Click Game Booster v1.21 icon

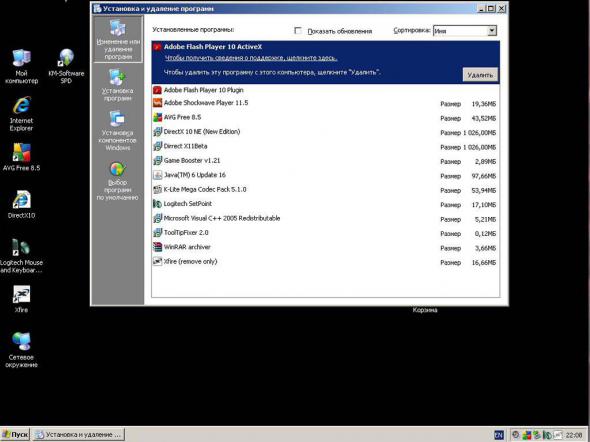click(157, 161)
